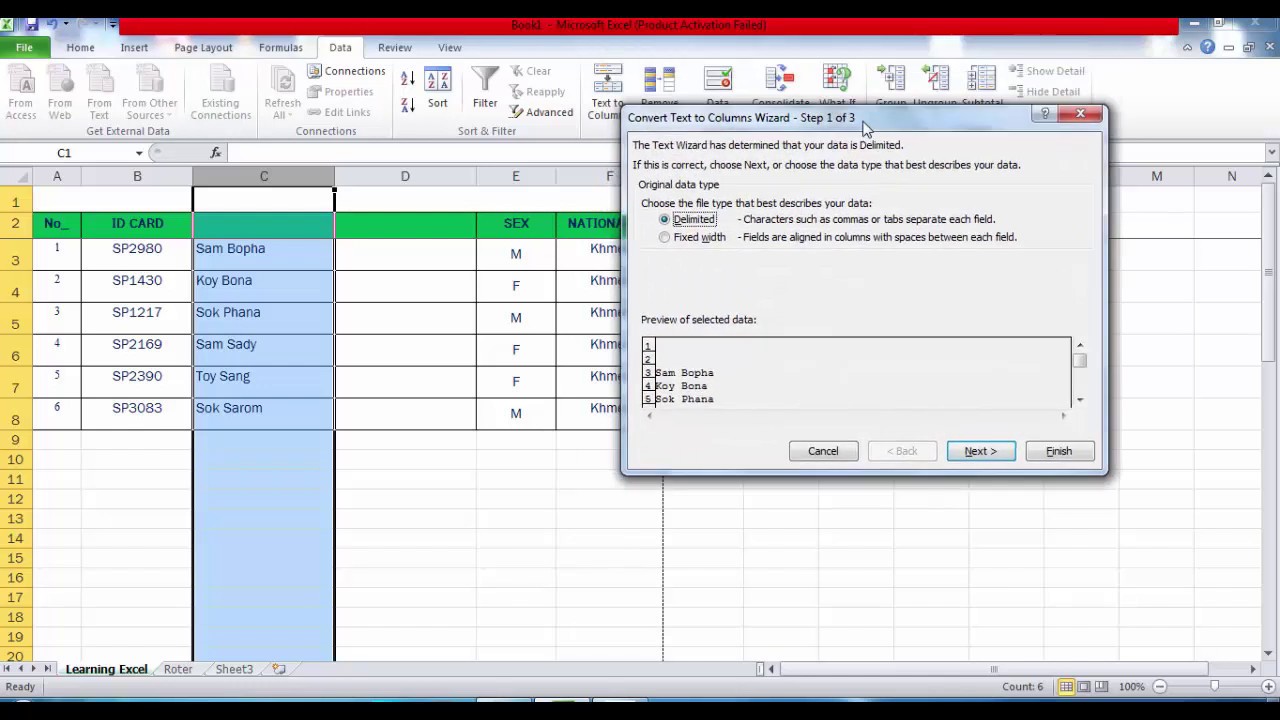This screenshot has width=1280, height=720.
Task: Open Existing Connections
Action: click(x=220, y=92)
